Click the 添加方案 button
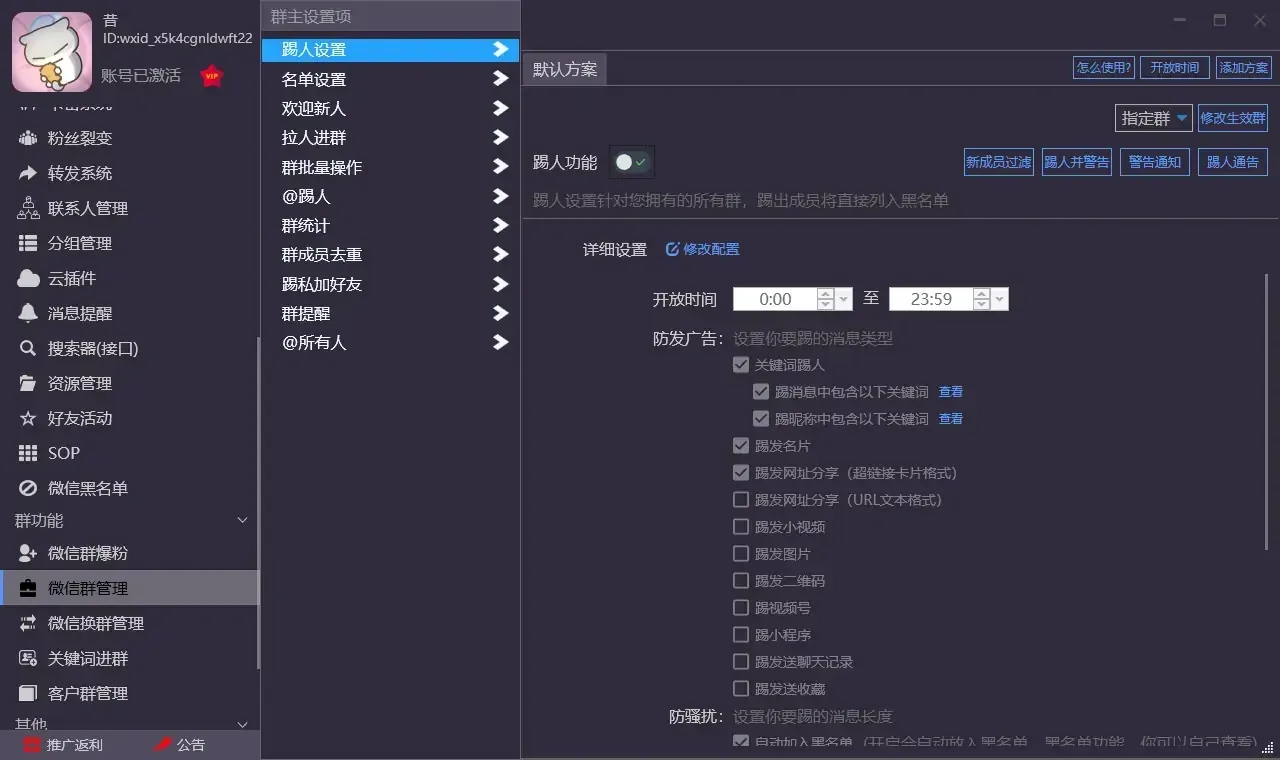Screen dimensions: 1280x760 point(1244,67)
